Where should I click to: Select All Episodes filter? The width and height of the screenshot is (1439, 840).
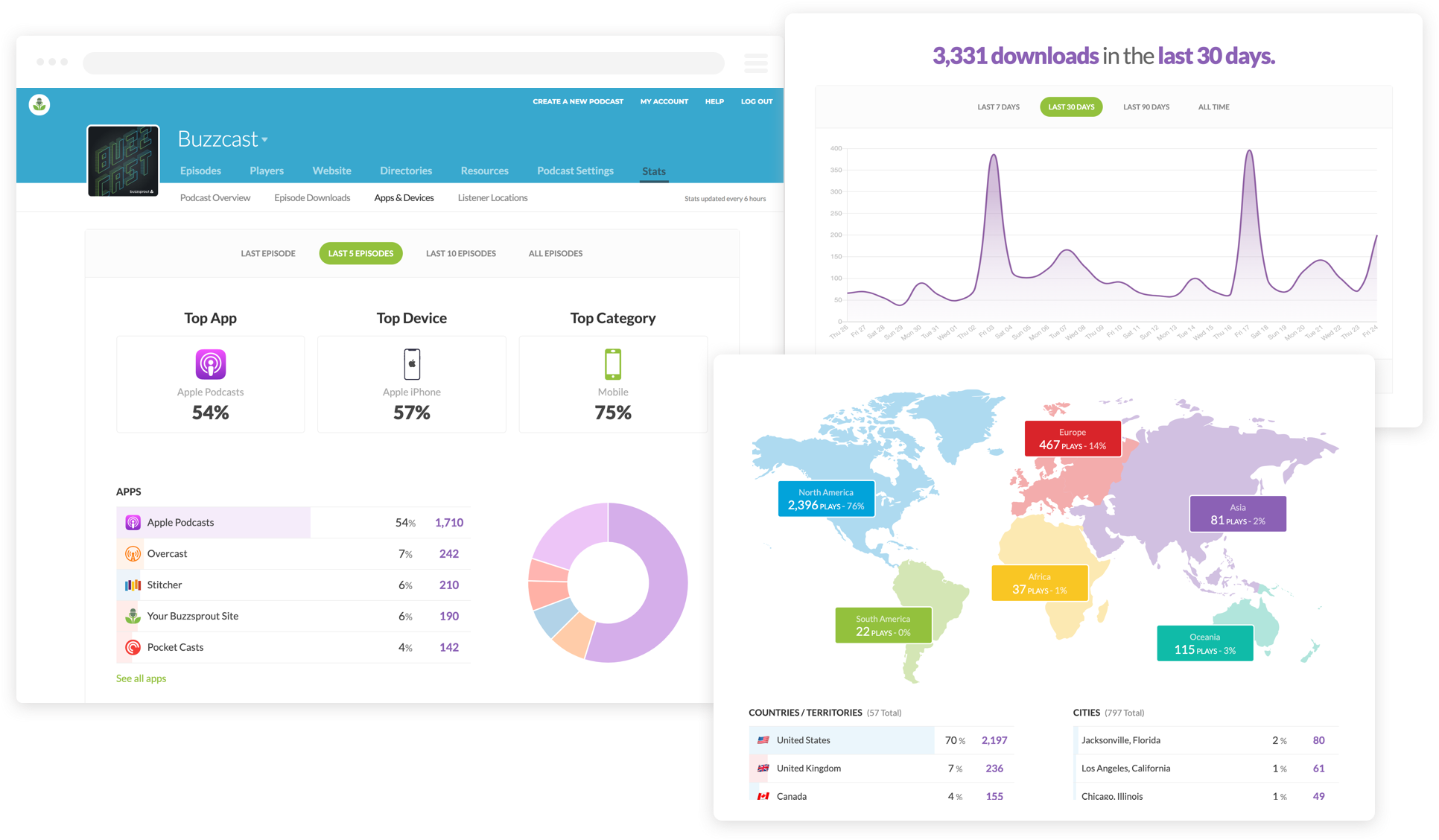556,254
